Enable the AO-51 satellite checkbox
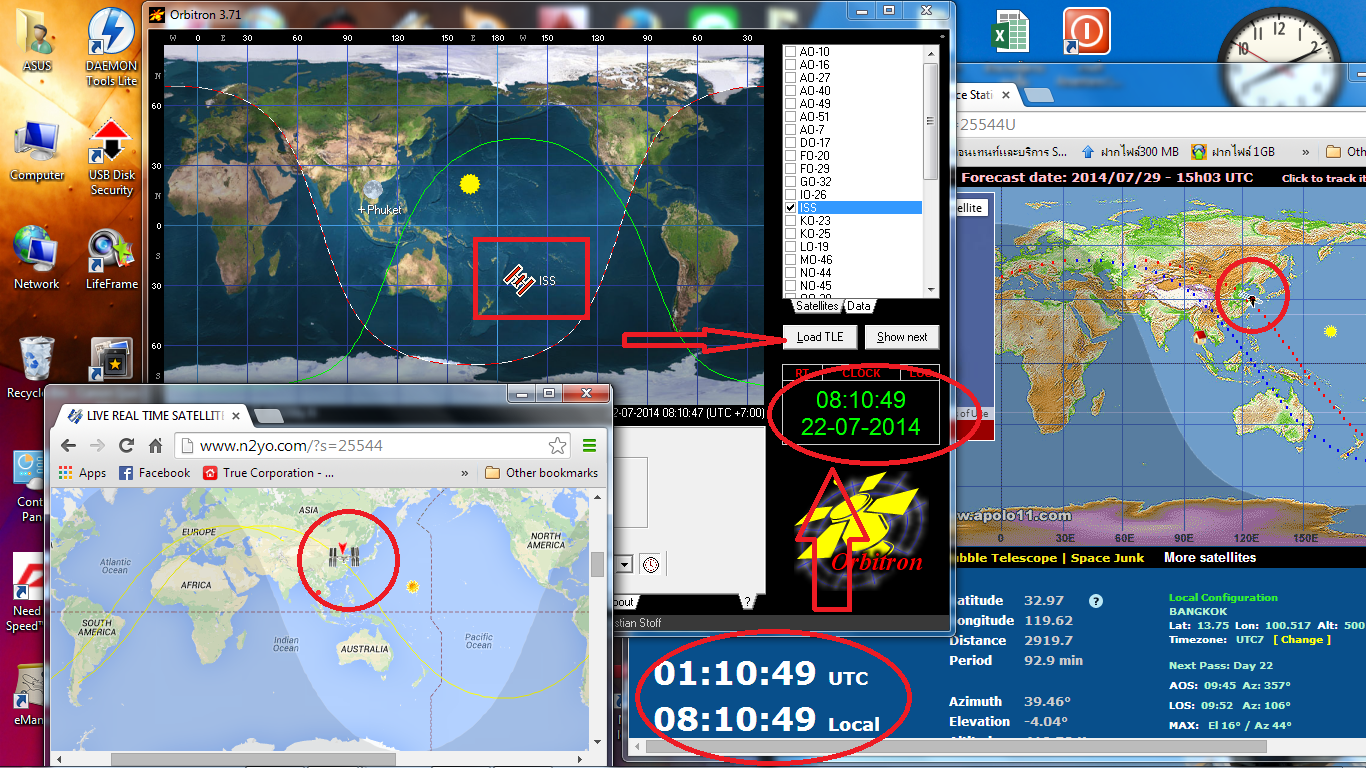 [791, 117]
